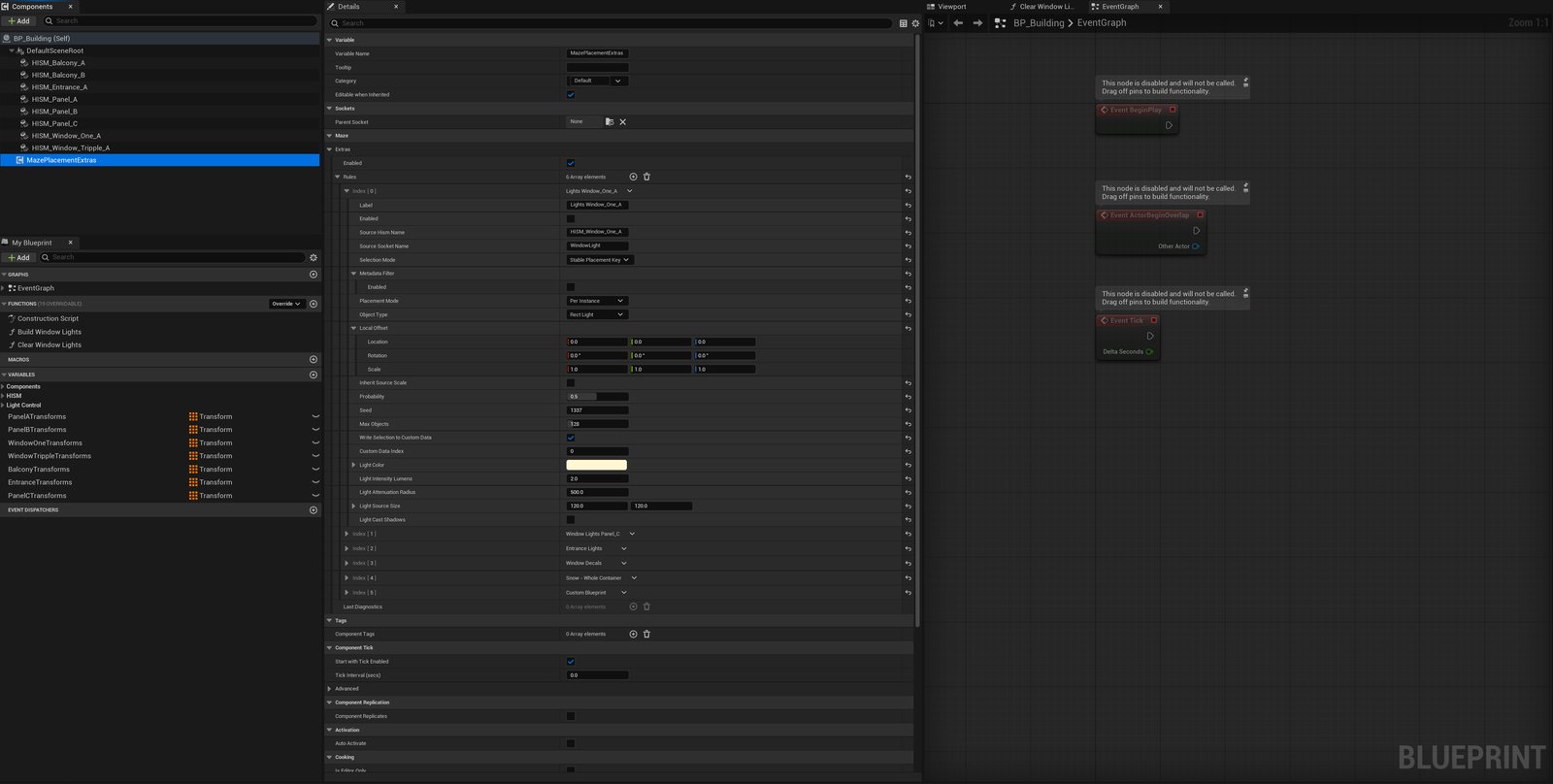Toggle Extras Enabled checkbox

pyautogui.click(x=571, y=163)
